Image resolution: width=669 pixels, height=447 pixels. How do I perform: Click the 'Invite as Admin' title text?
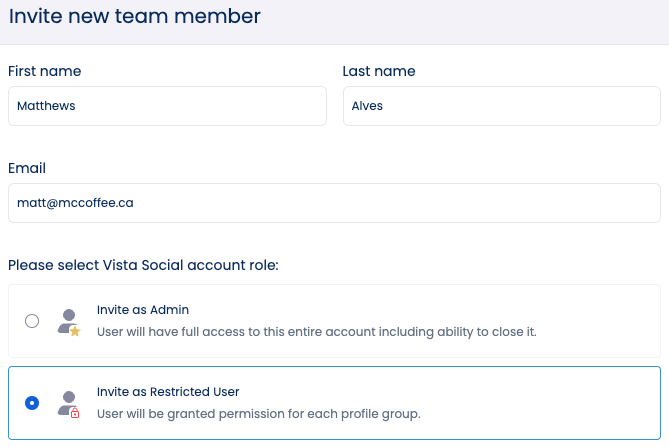143,310
